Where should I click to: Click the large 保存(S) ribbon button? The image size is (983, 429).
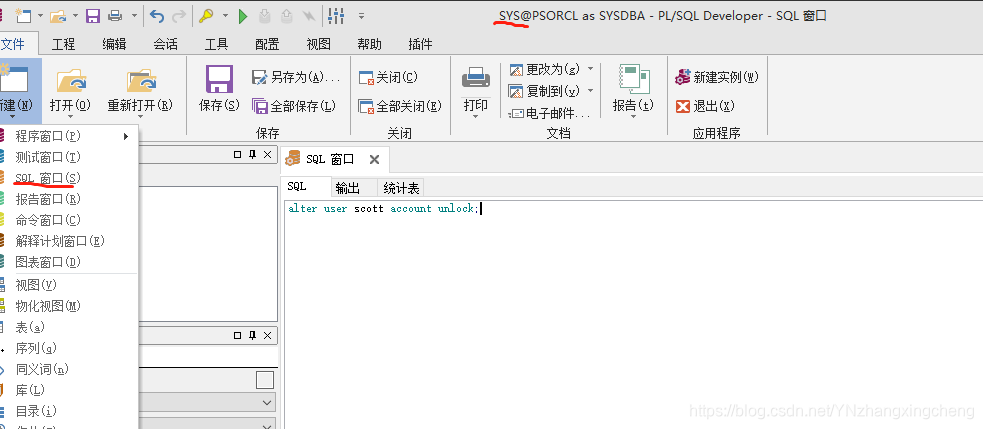[x=219, y=89]
